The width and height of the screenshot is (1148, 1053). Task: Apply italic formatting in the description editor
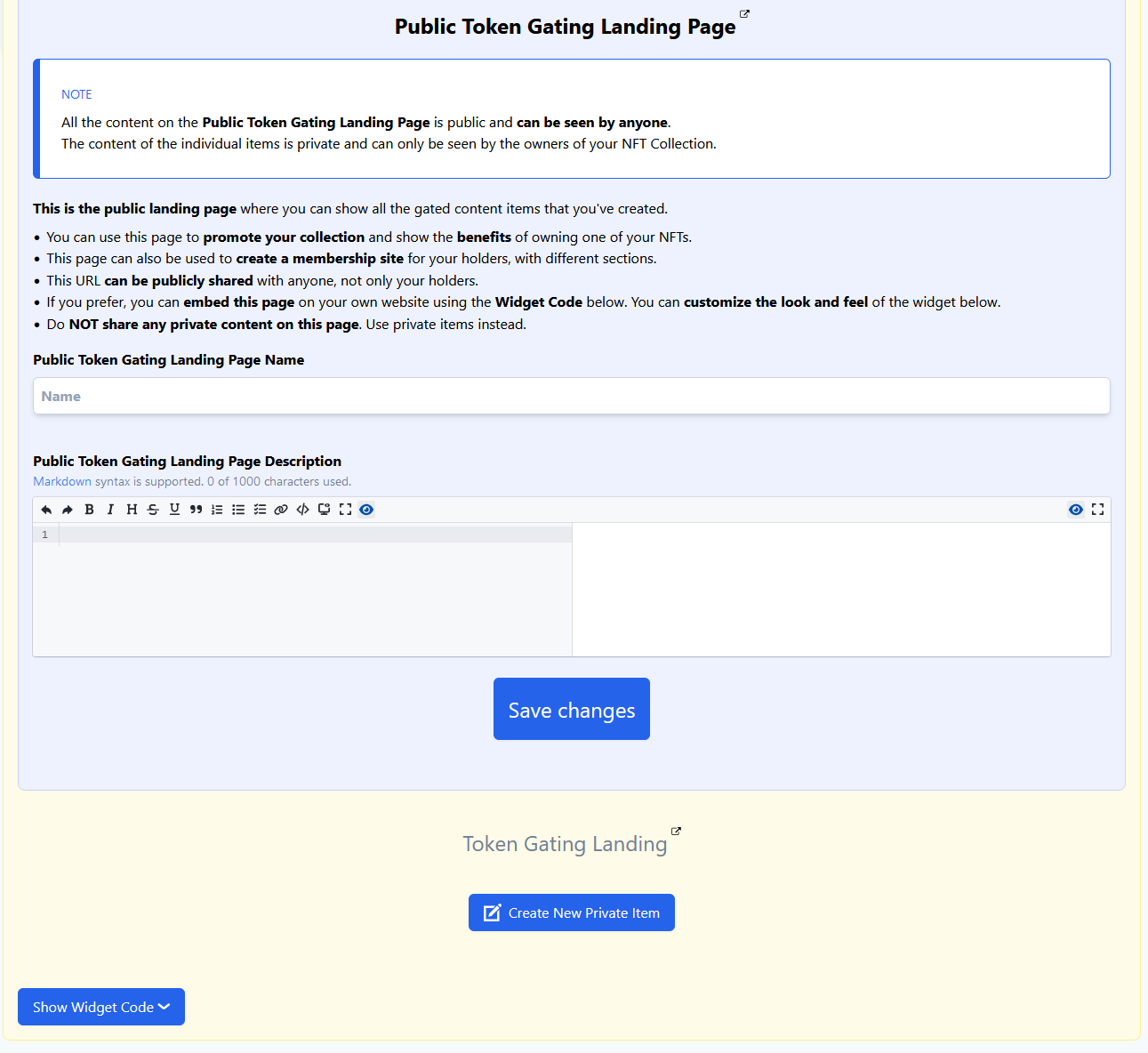tap(110, 510)
